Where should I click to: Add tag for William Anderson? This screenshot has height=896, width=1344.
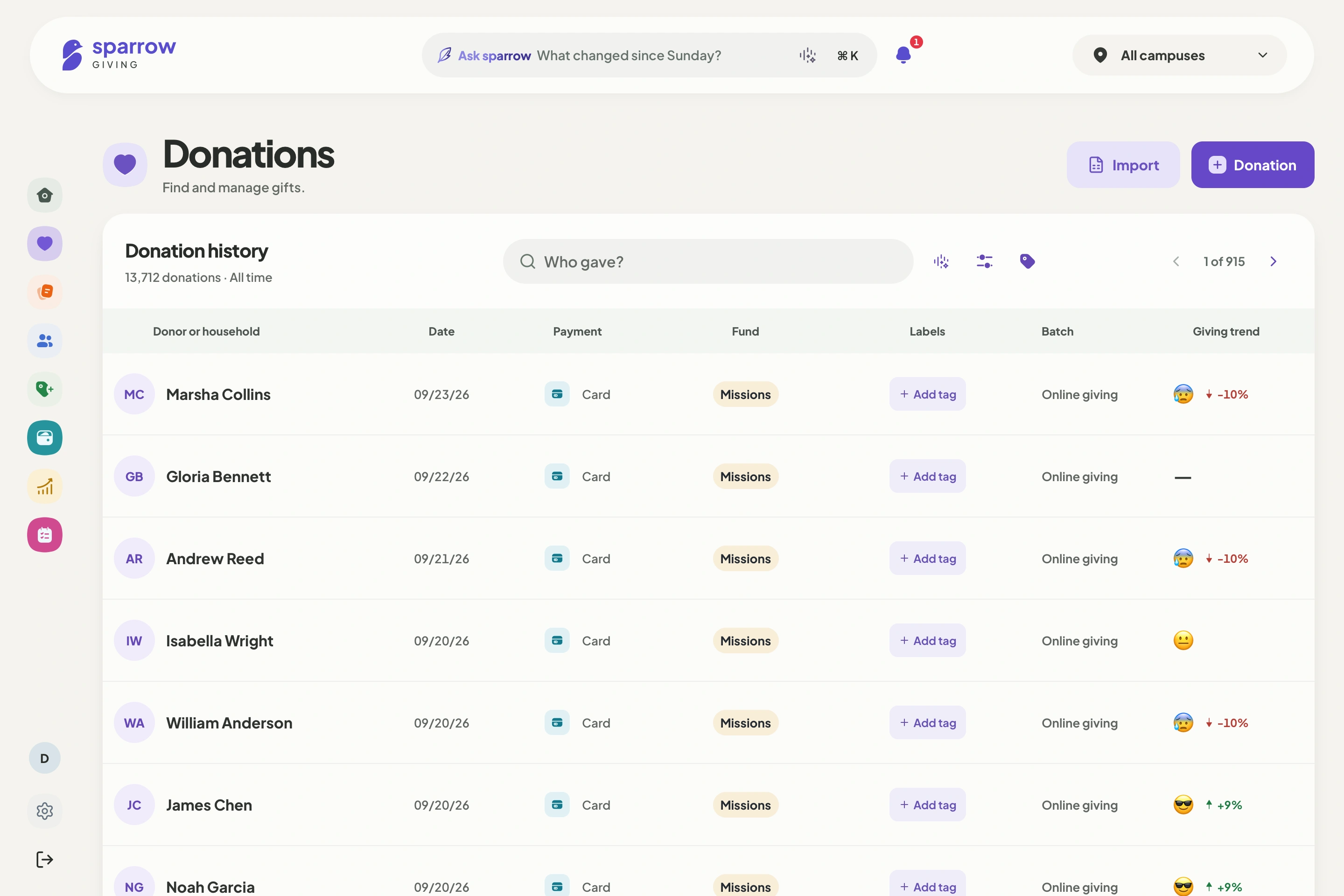tap(927, 723)
